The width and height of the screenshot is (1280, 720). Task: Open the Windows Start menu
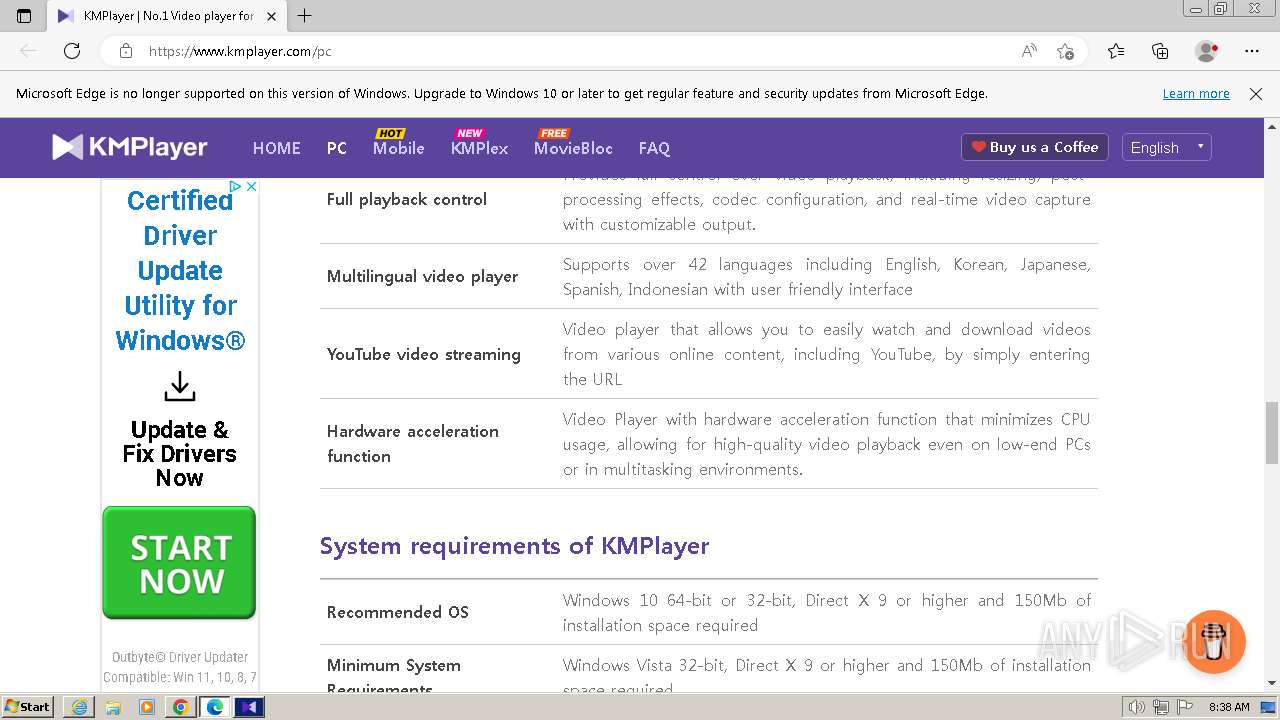pyautogui.click(x=28, y=707)
